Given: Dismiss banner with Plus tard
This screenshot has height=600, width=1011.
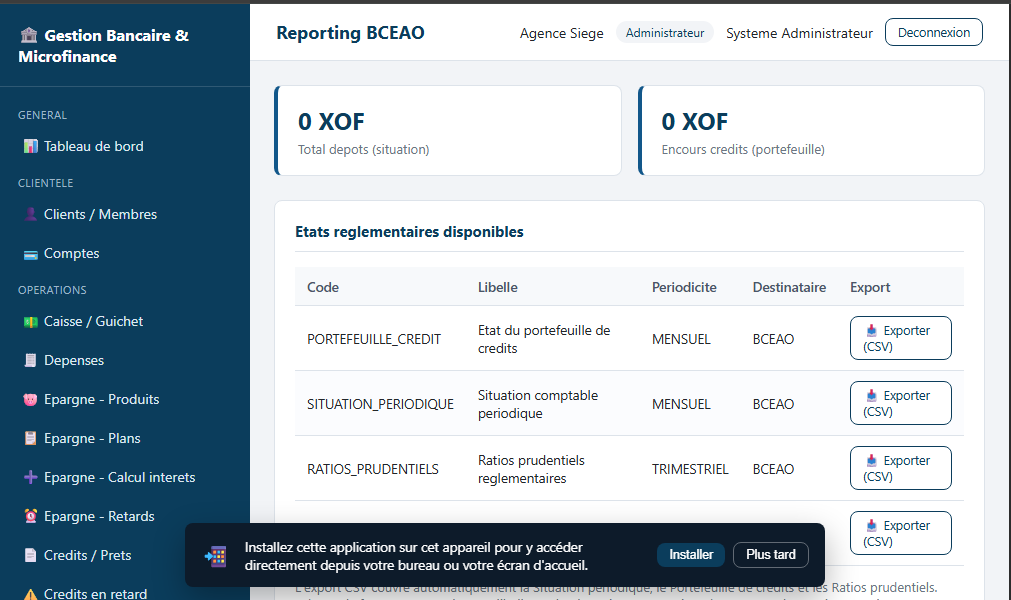Looking at the screenshot, I should click(x=771, y=555).
